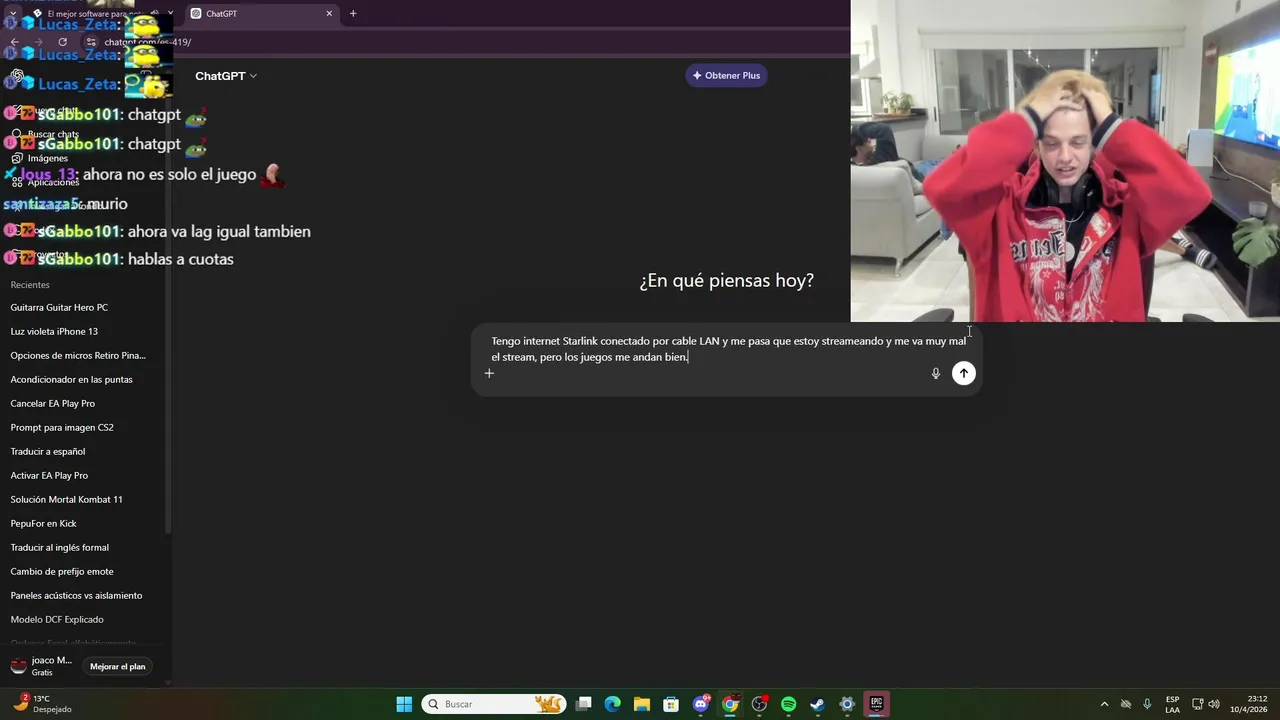Click Buscar chats in sidebar

(45, 134)
